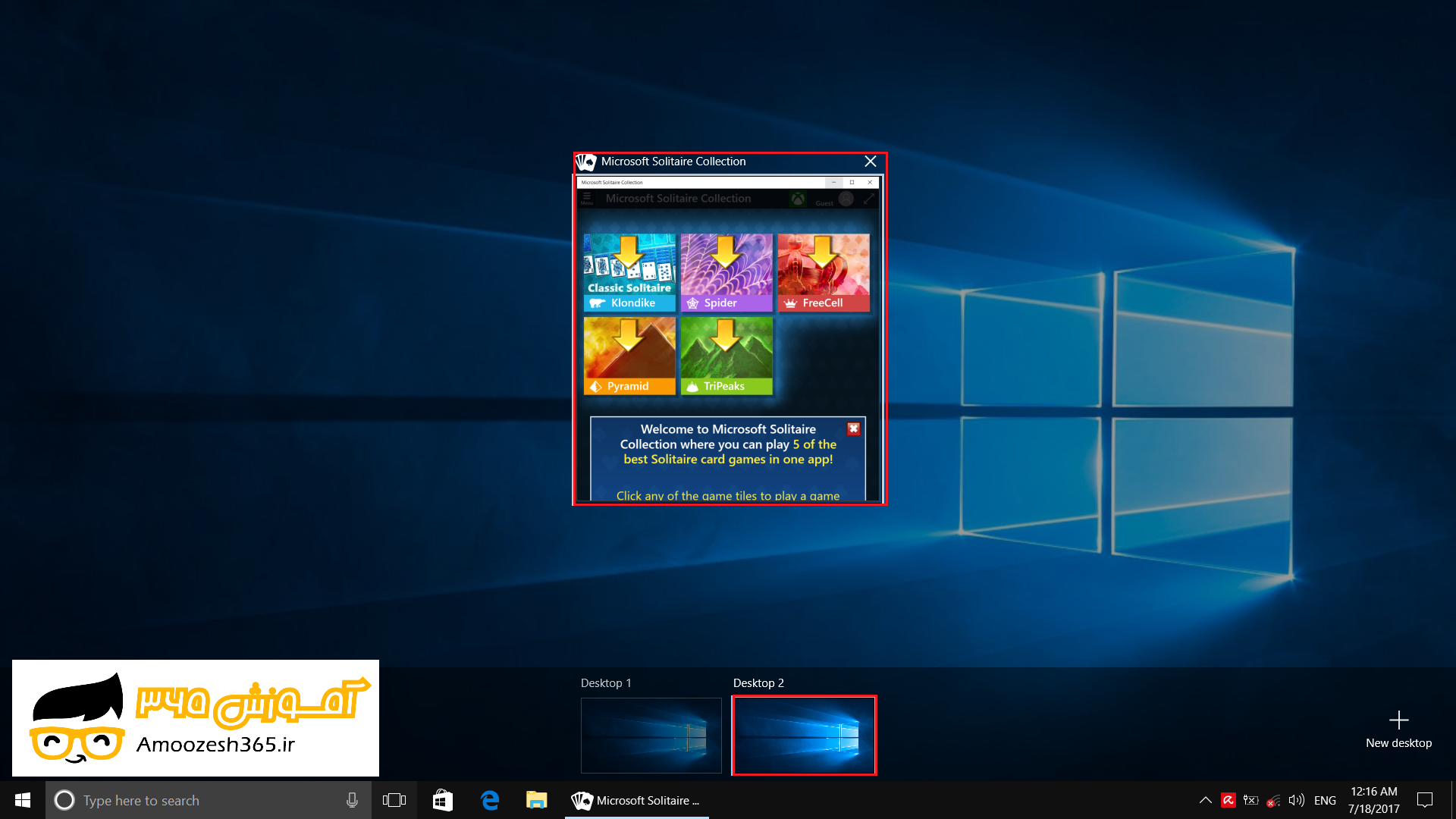This screenshot has width=1456, height=819.
Task: Open the Microsoft Store taskbar icon
Action: coord(443,800)
